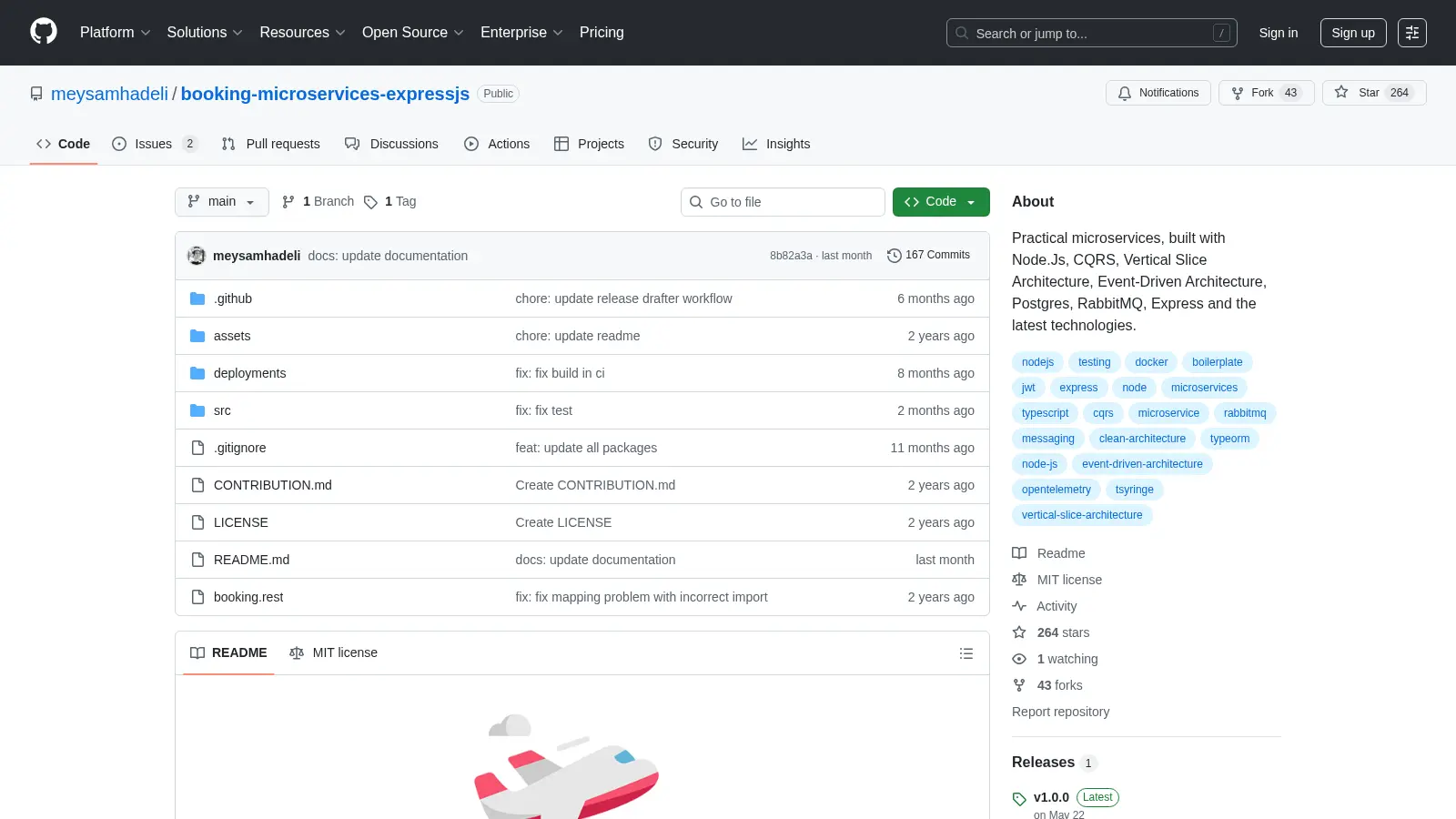1456x819 pixels.
Task: Click the fork icon beside 43 forks
Action: [x=1019, y=685]
